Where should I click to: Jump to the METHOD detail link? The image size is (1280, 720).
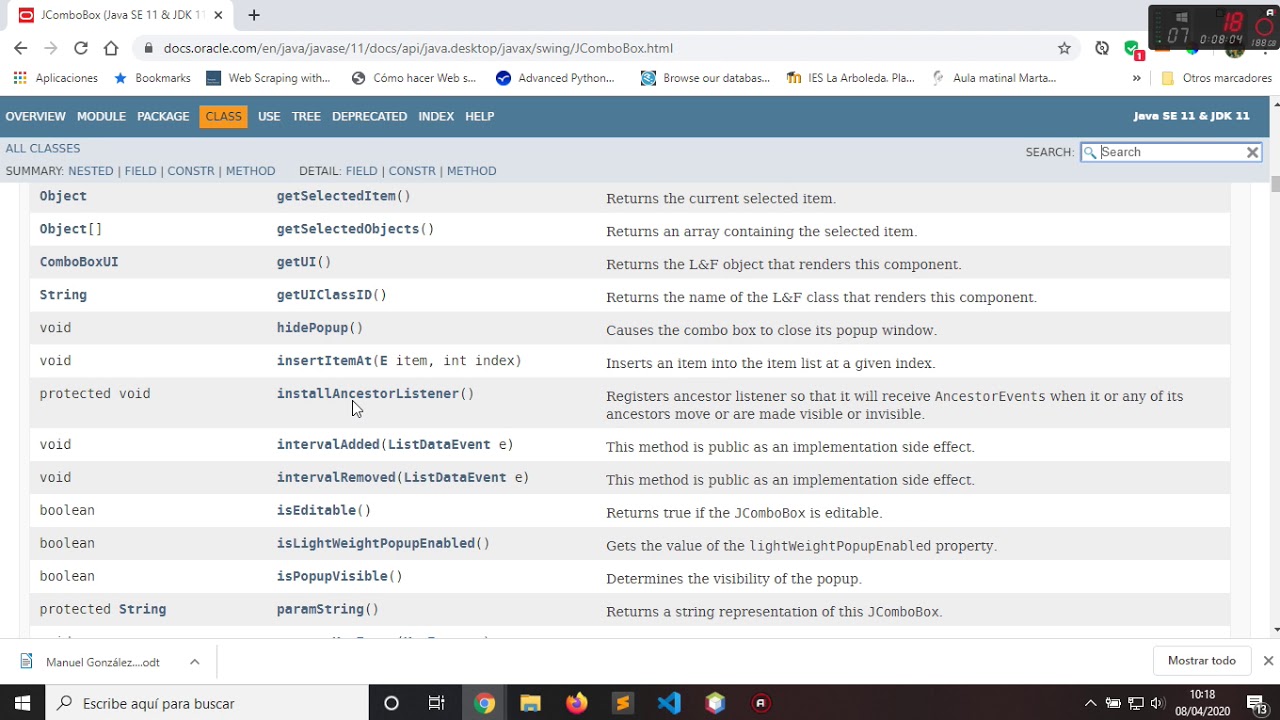pyautogui.click(x=471, y=171)
